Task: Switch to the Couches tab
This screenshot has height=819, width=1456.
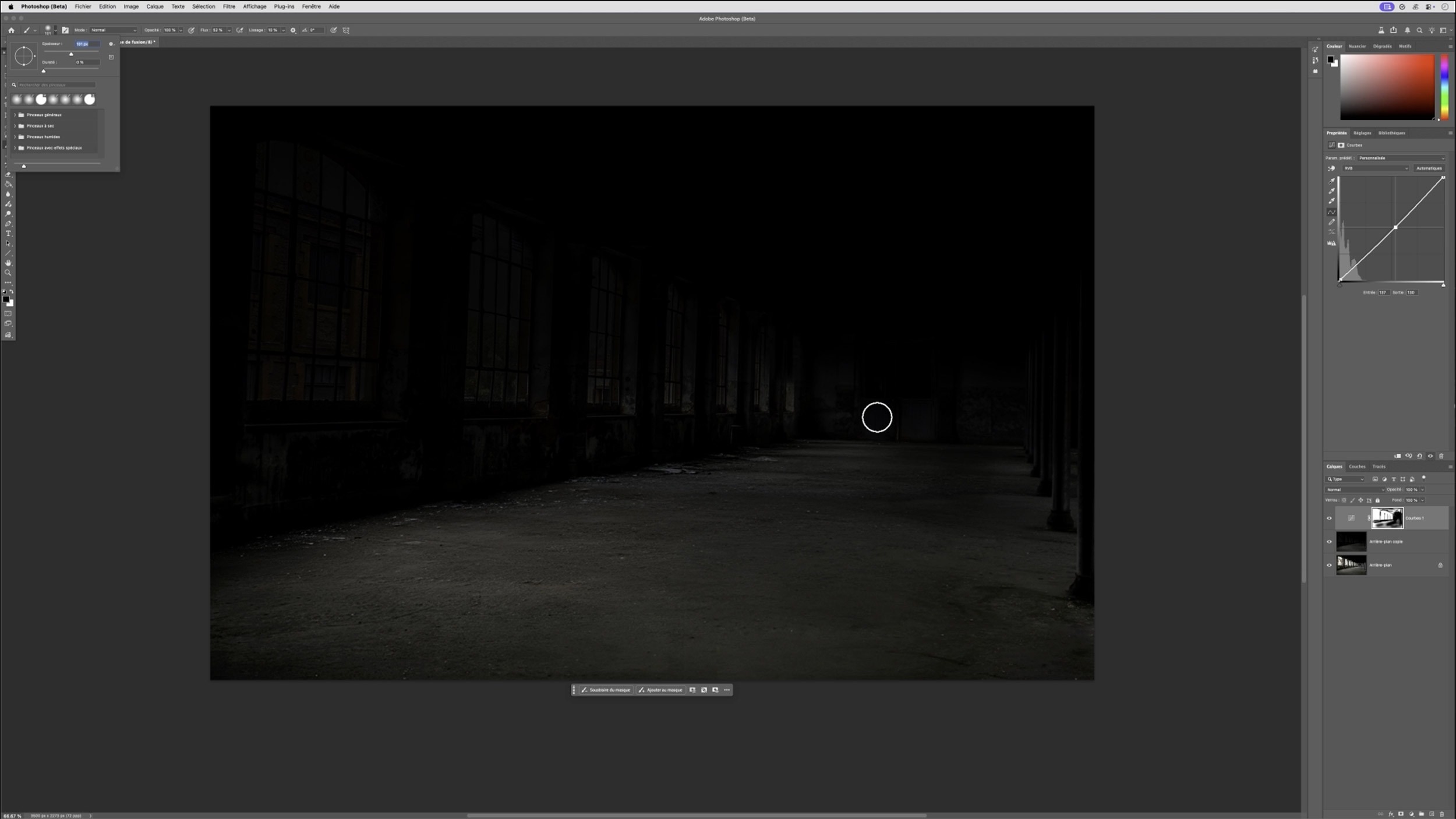Action: pyautogui.click(x=1356, y=467)
